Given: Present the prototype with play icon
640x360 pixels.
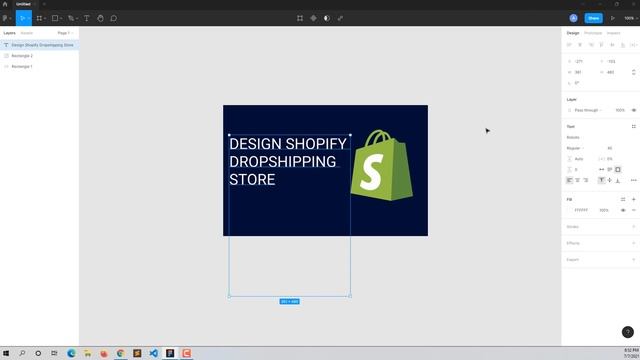Looking at the screenshot, I should point(613,18).
